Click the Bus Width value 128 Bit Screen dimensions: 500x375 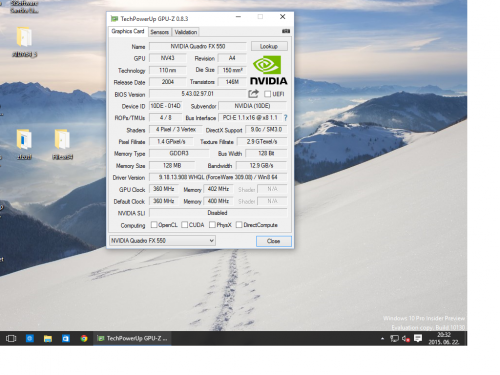click(266, 153)
